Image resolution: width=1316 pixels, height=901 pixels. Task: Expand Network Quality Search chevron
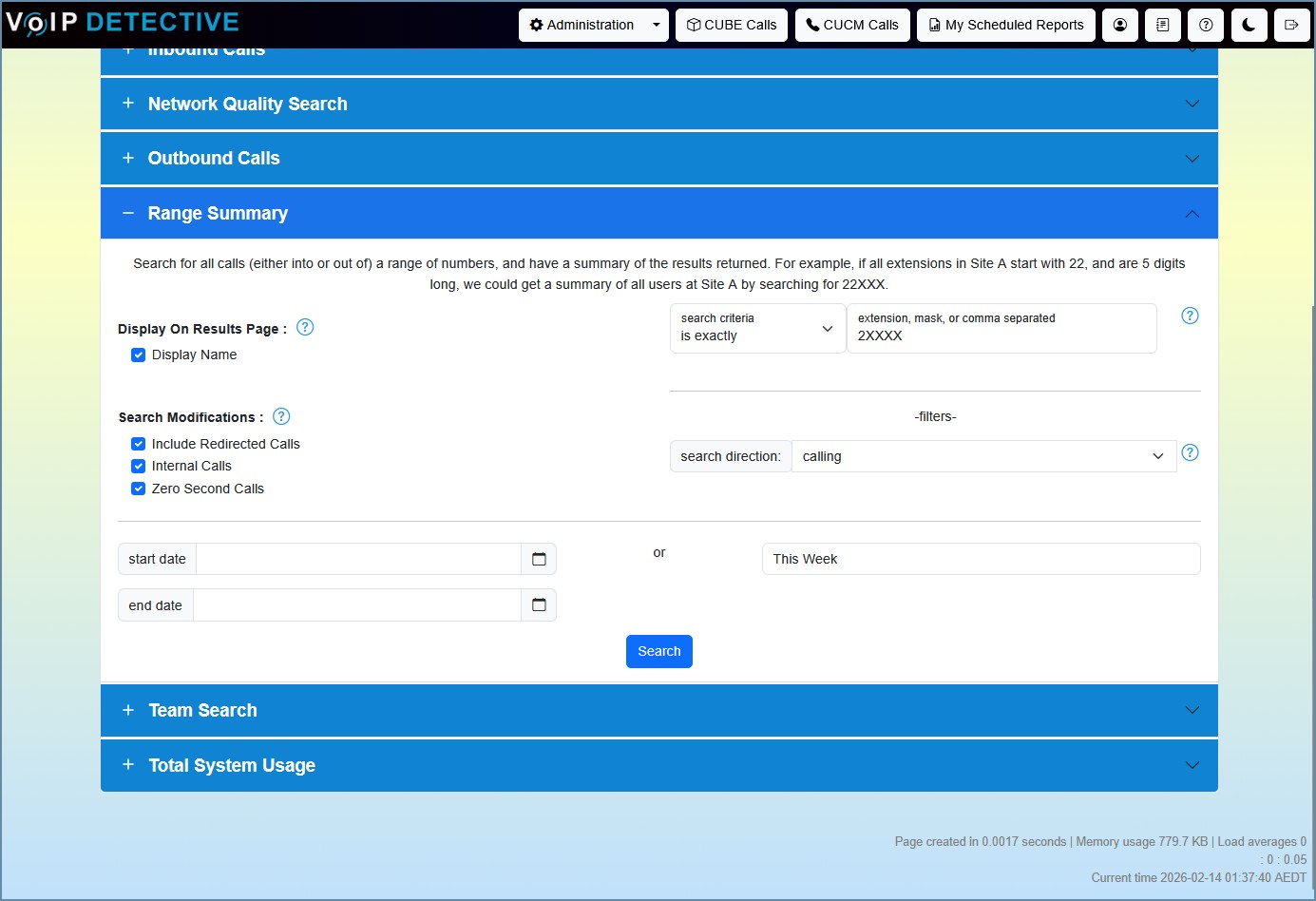click(1192, 104)
